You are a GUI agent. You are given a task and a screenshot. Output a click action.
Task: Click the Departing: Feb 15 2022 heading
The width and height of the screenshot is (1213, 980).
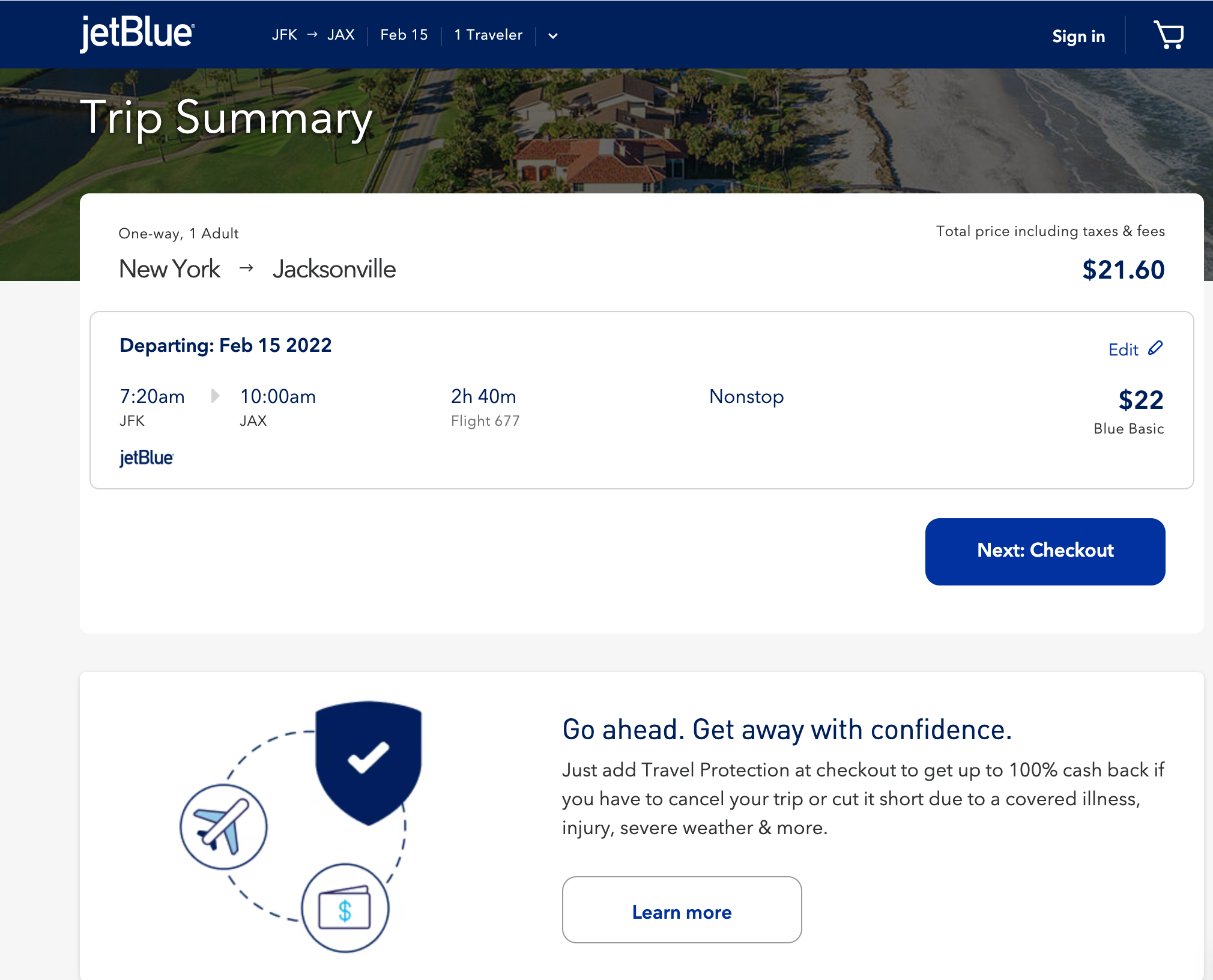226,345
